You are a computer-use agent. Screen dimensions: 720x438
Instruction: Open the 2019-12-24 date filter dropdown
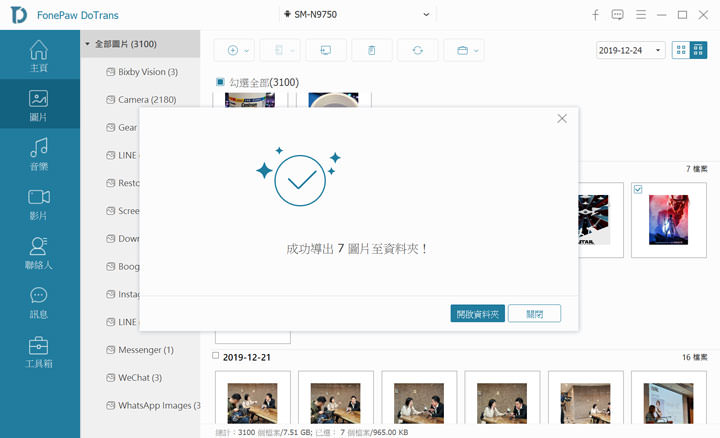tap(631, 50)
